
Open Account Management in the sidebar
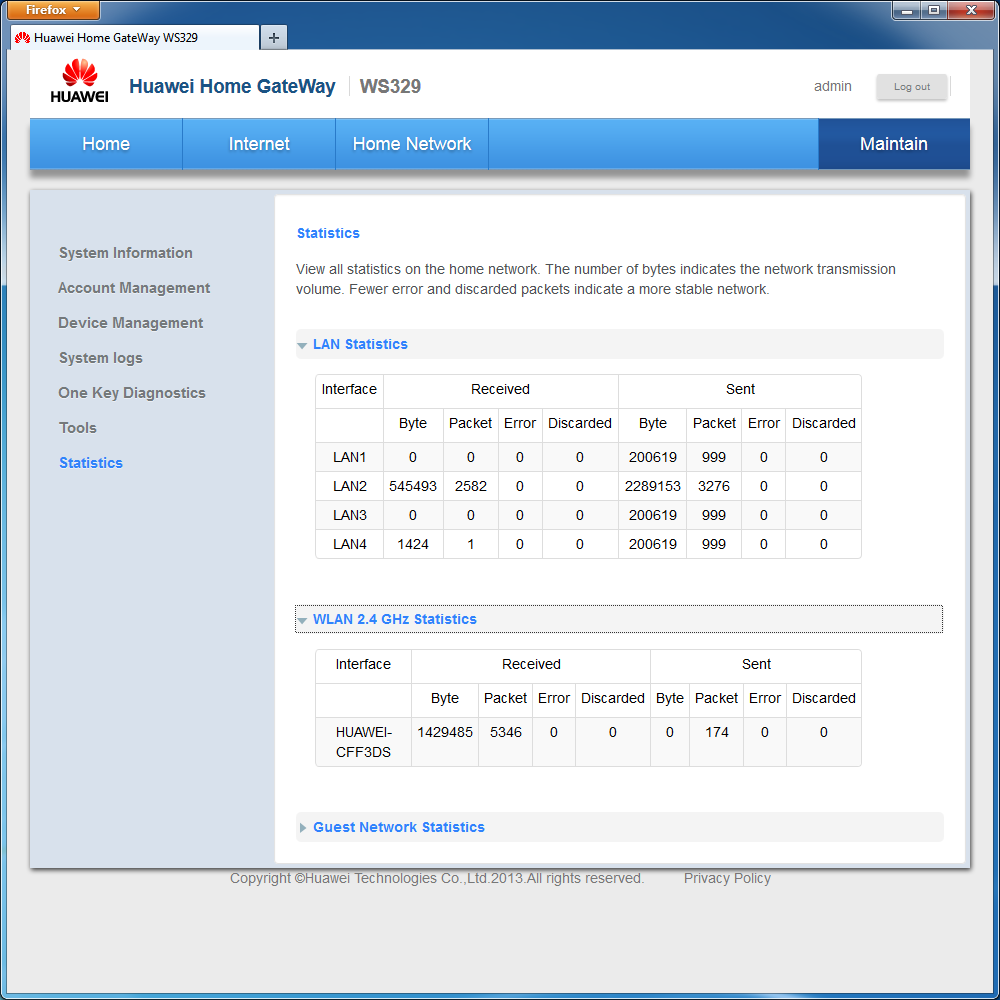coord(134,288)
